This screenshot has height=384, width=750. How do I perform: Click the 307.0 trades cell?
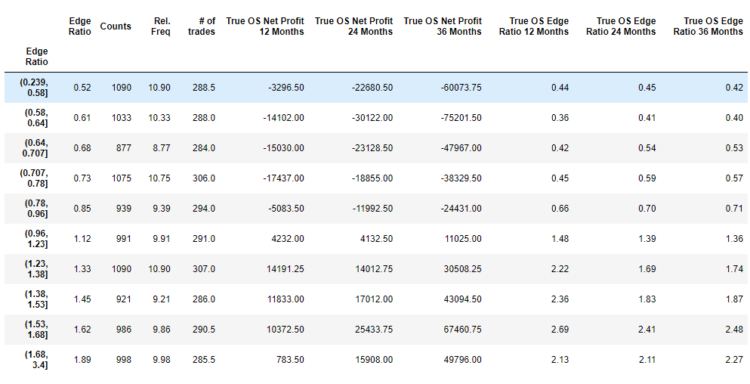204,269
